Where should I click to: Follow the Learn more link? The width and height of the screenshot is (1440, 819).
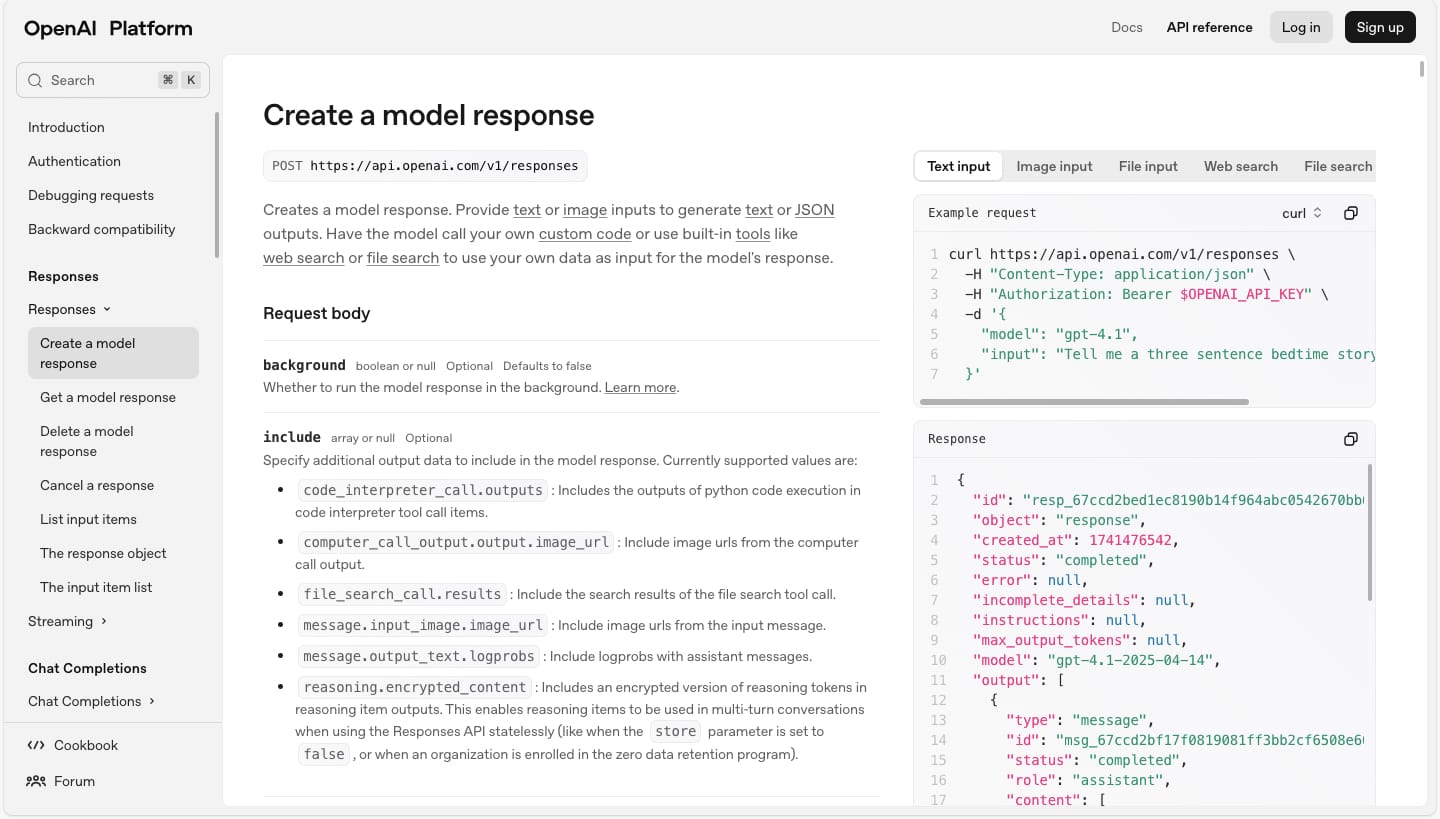pyautogui.click(x=640, y=387)
